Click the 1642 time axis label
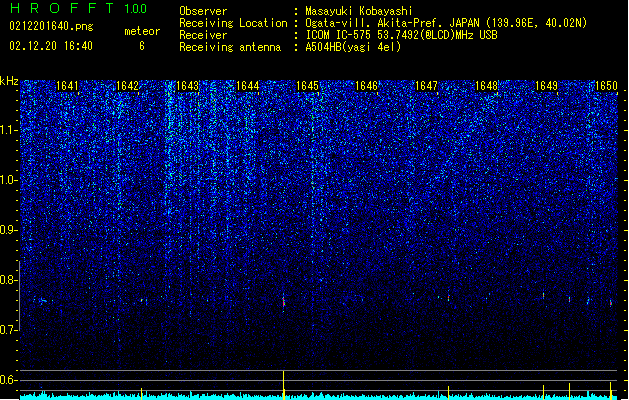The height and width of the screenshot is (400, 629). [127, 86]
